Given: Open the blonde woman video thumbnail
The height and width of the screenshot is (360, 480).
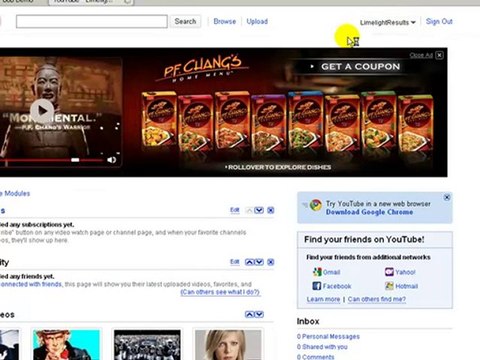Looking at the screenshot, I should [x=228, y=345].
